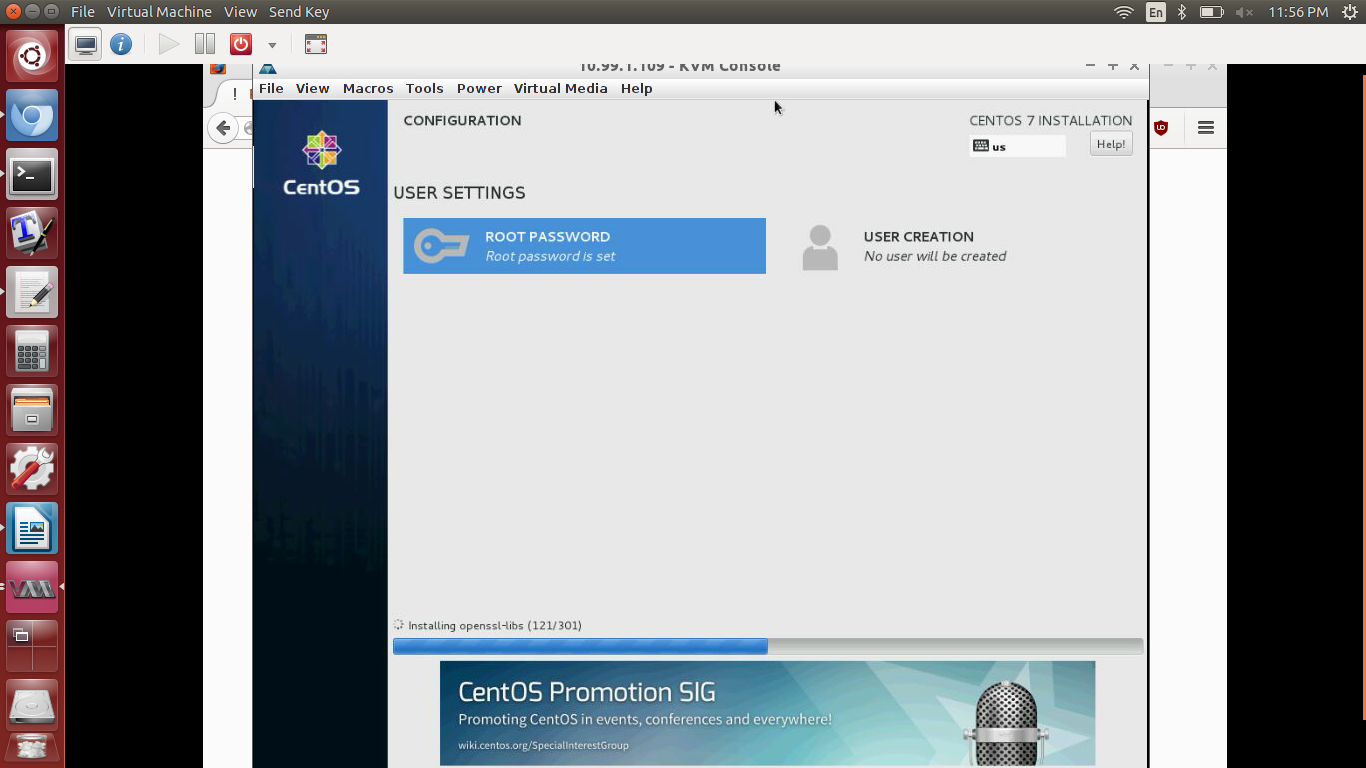Open Chromium browser from launcher
This screenshot has width=1366, height=768.
point(32,115)
